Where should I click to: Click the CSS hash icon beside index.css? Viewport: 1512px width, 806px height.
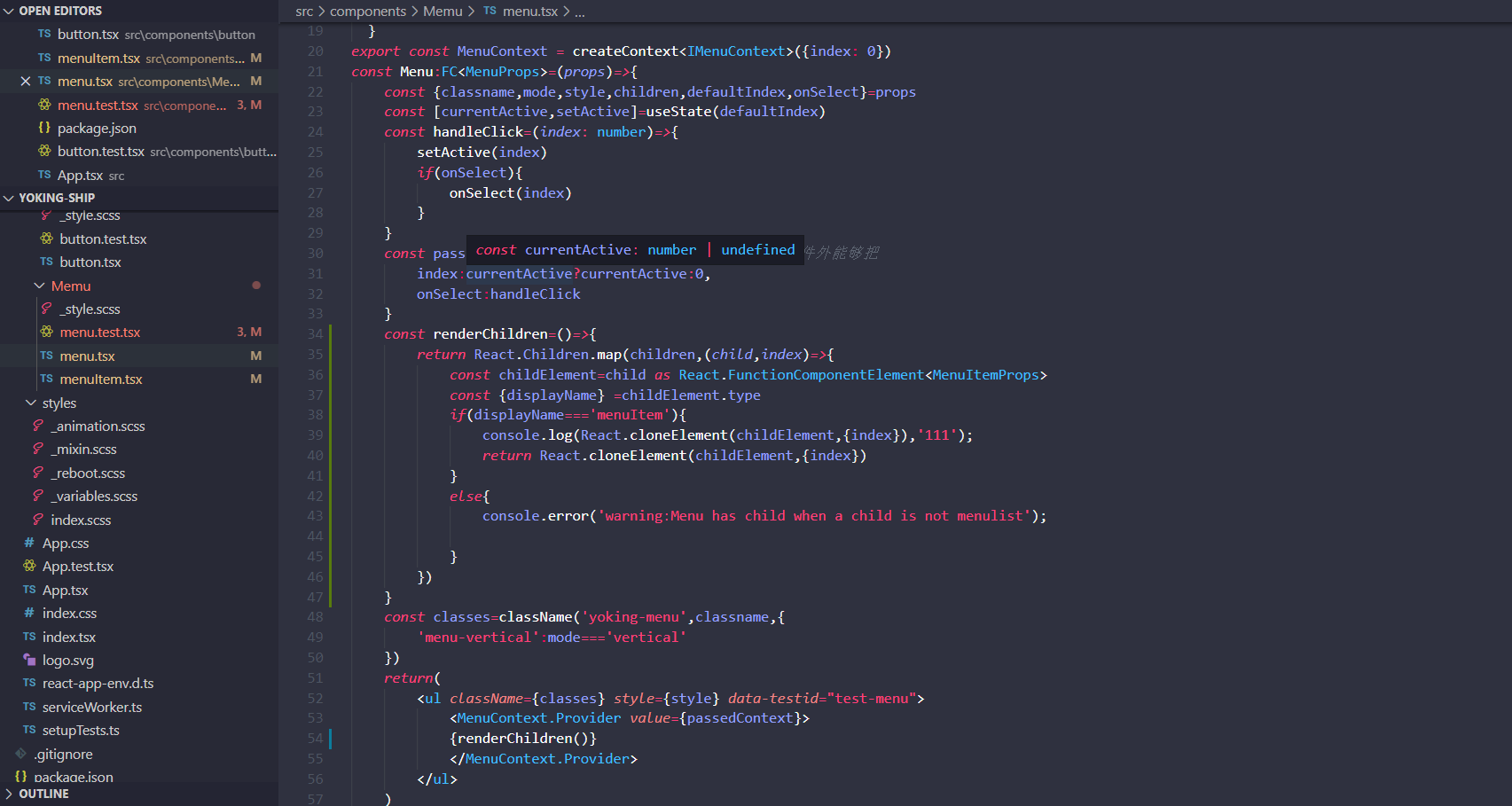(x=29, y=614)
